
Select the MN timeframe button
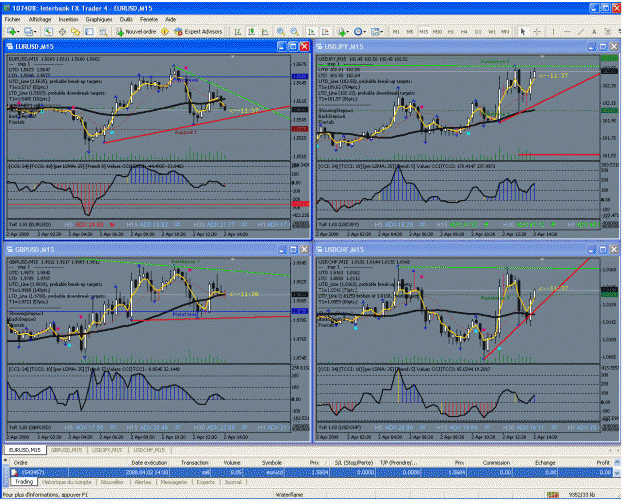(x=505, y=31)
